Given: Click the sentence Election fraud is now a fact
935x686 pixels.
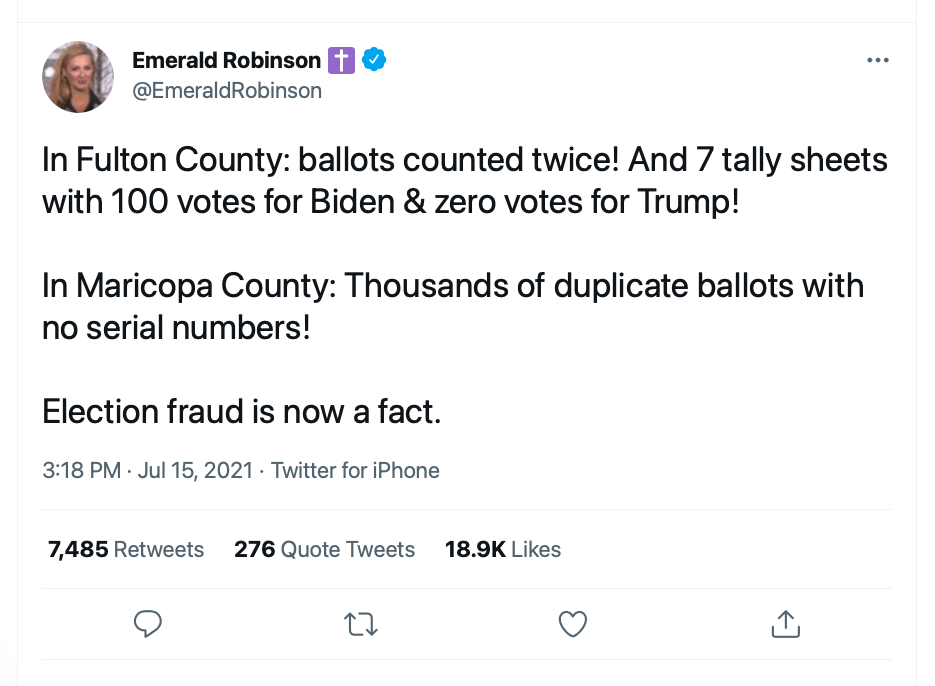Looking at the screenshot, I should click(x=241, y=411).
